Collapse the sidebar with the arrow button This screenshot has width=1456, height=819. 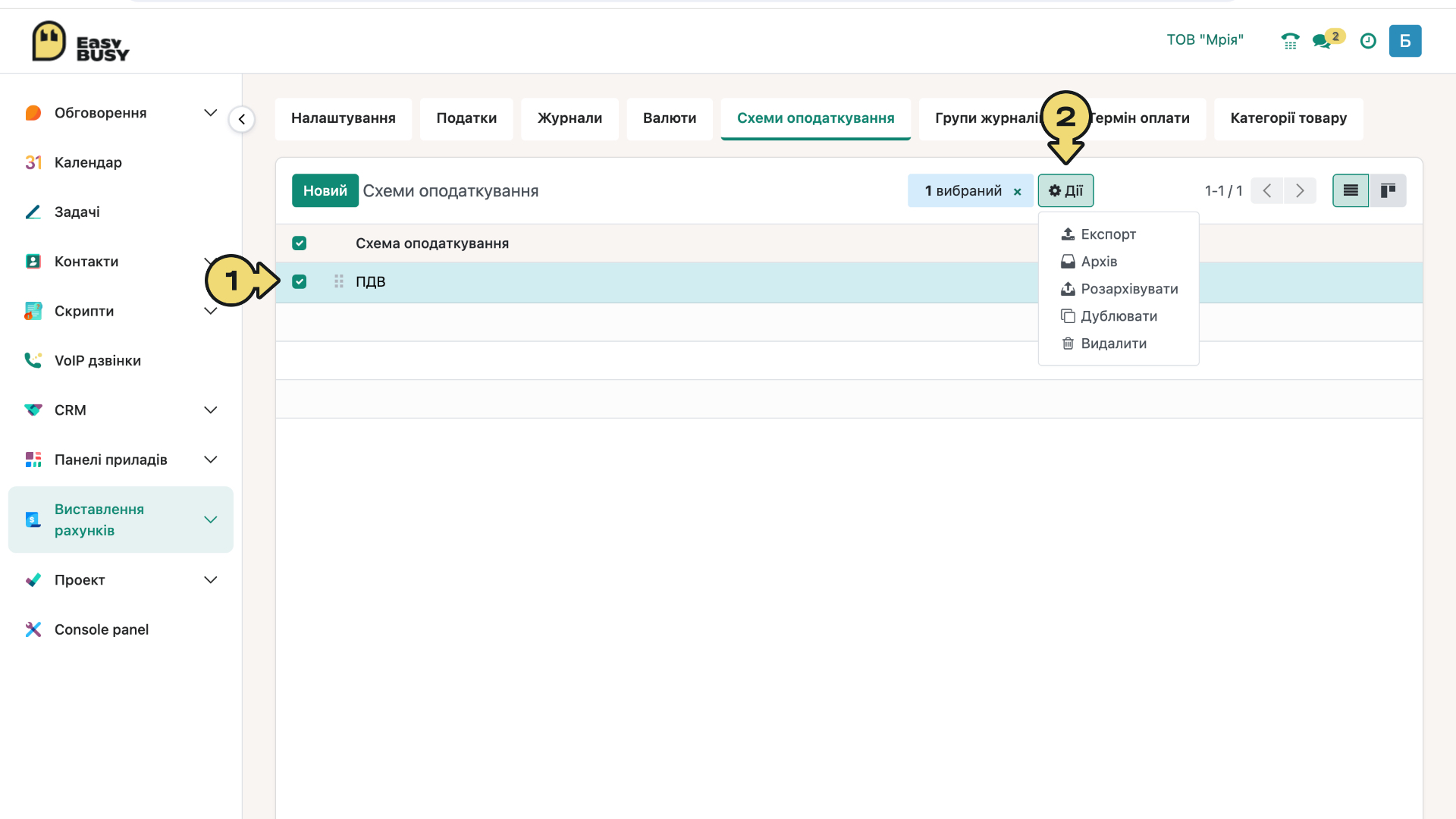click(242, 119)
